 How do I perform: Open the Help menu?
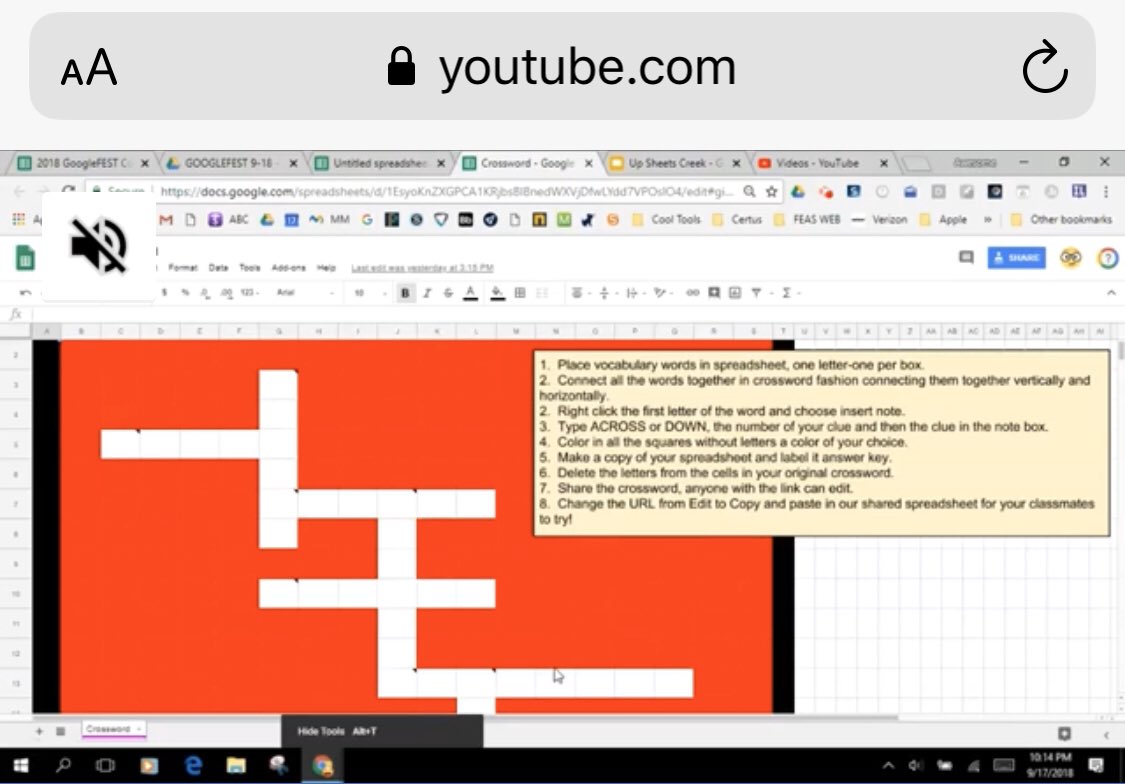click(x=326, y=268)
